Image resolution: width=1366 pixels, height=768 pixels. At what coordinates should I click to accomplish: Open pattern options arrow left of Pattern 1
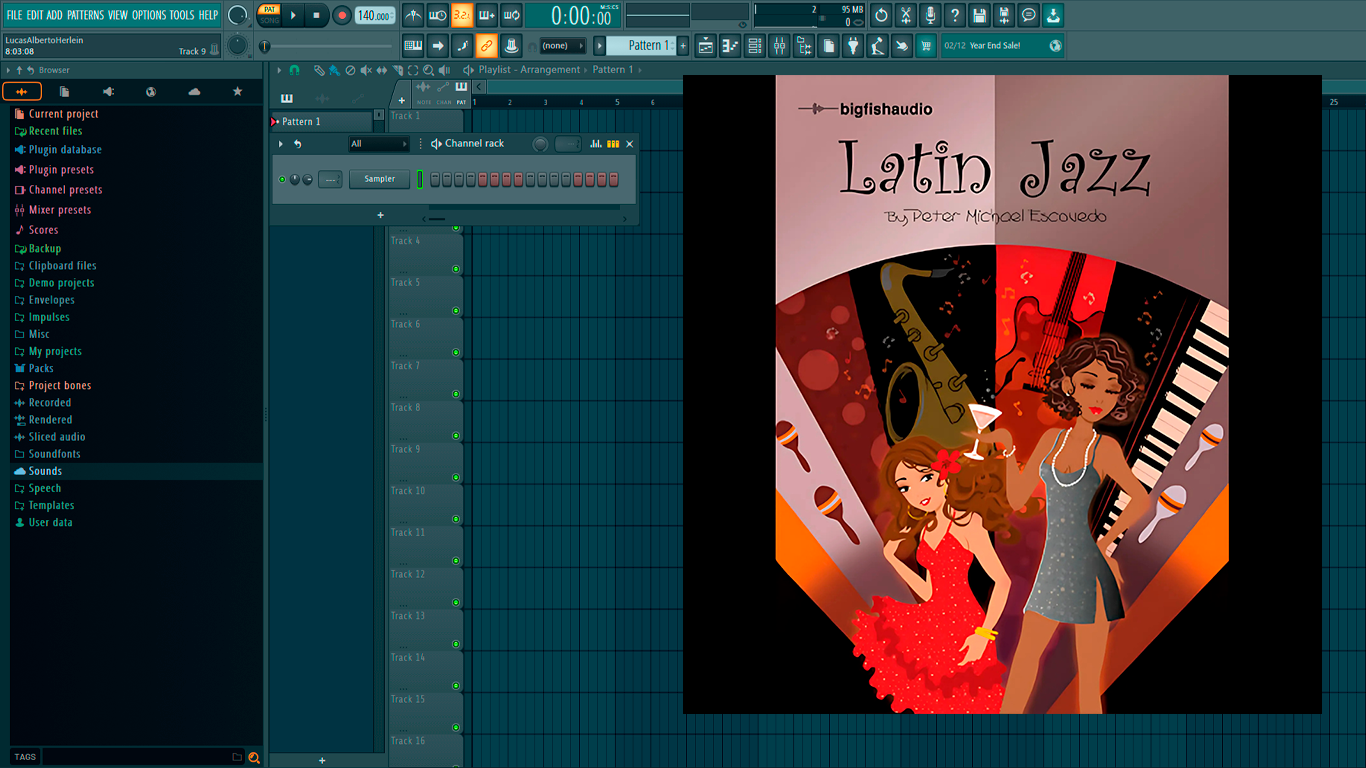600,46
